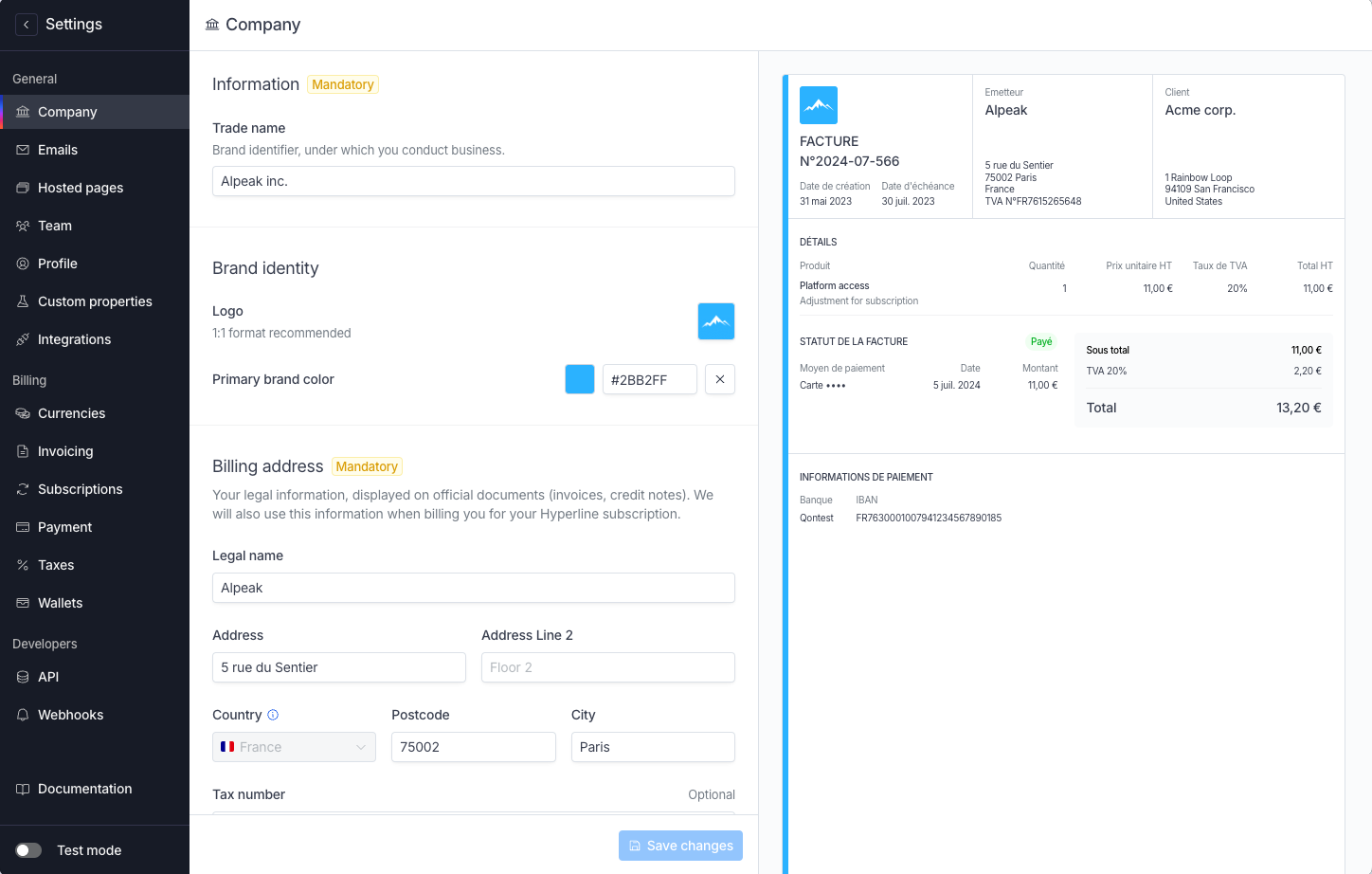Screen dimensions: 1372x874
Task: Click the Legal name input field
Action: click(474, 588)
